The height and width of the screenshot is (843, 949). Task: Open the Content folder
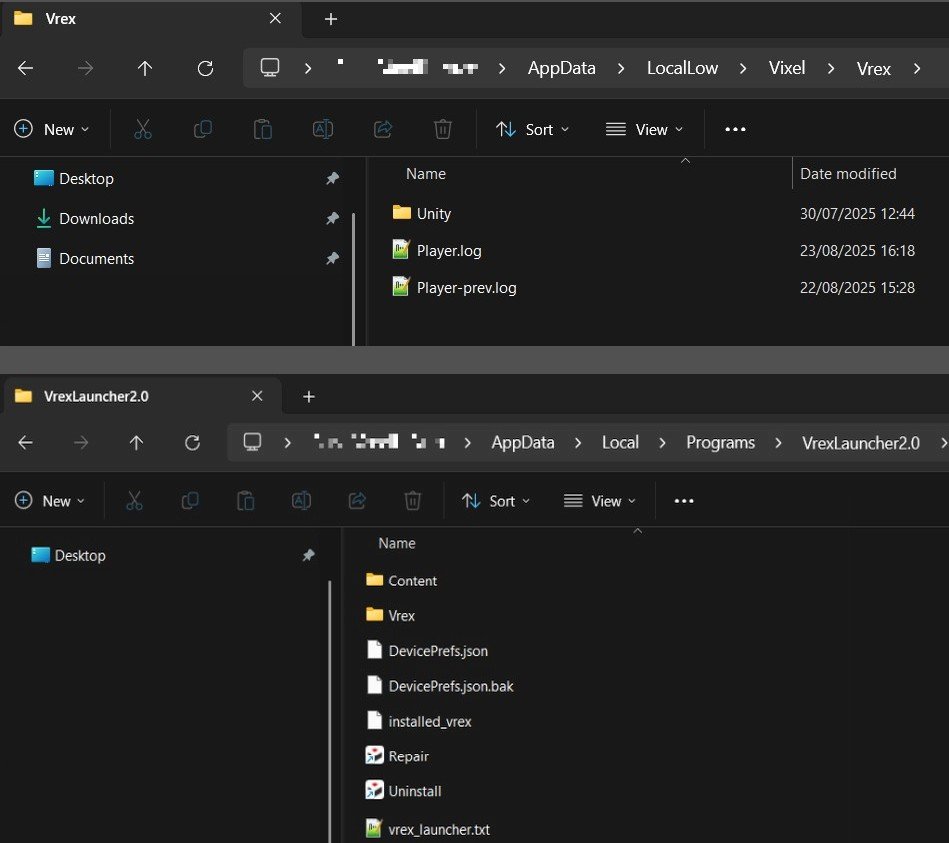coord(412,581)
